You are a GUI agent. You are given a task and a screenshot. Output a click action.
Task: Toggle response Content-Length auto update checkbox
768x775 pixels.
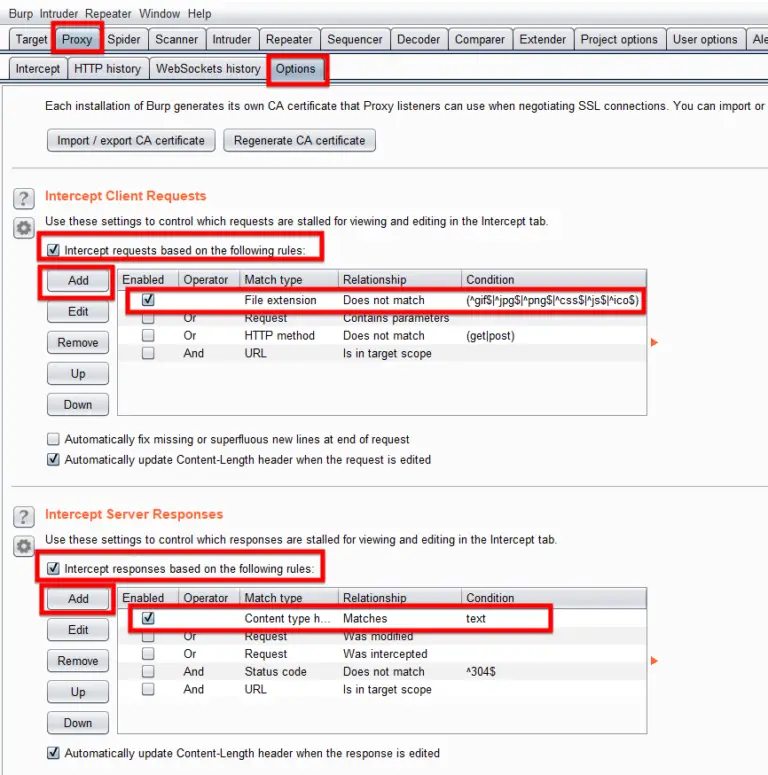(x=53, y=753)
